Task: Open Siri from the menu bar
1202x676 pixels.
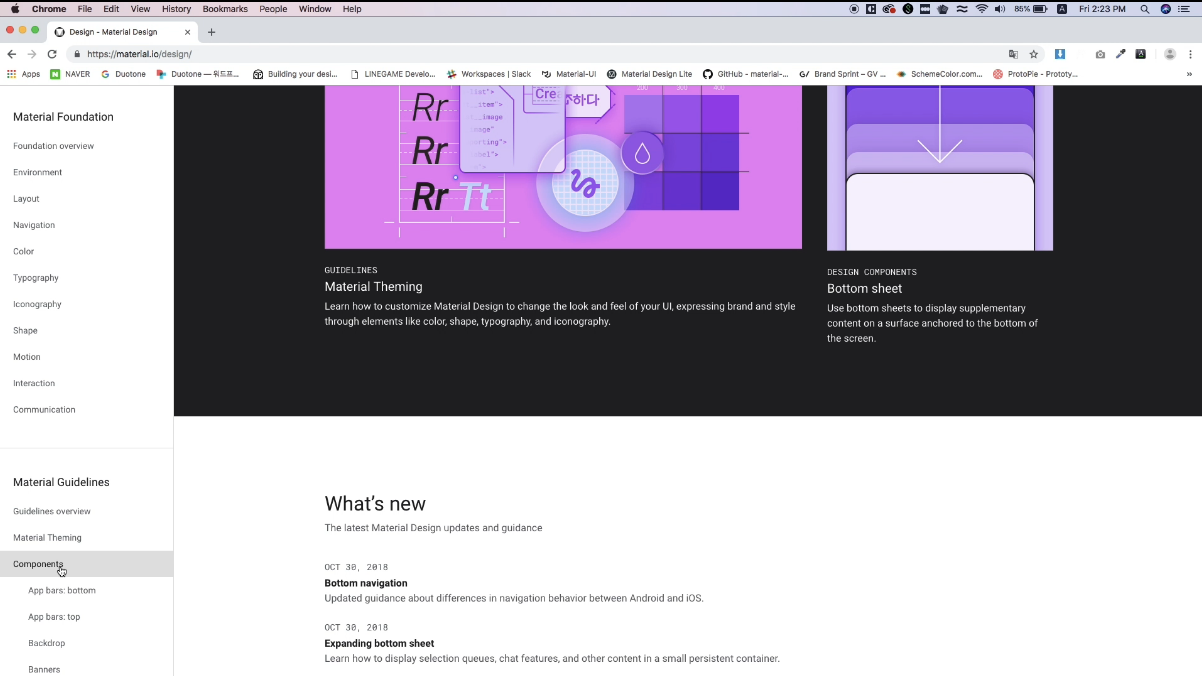Action: (x=1165, y=9)
